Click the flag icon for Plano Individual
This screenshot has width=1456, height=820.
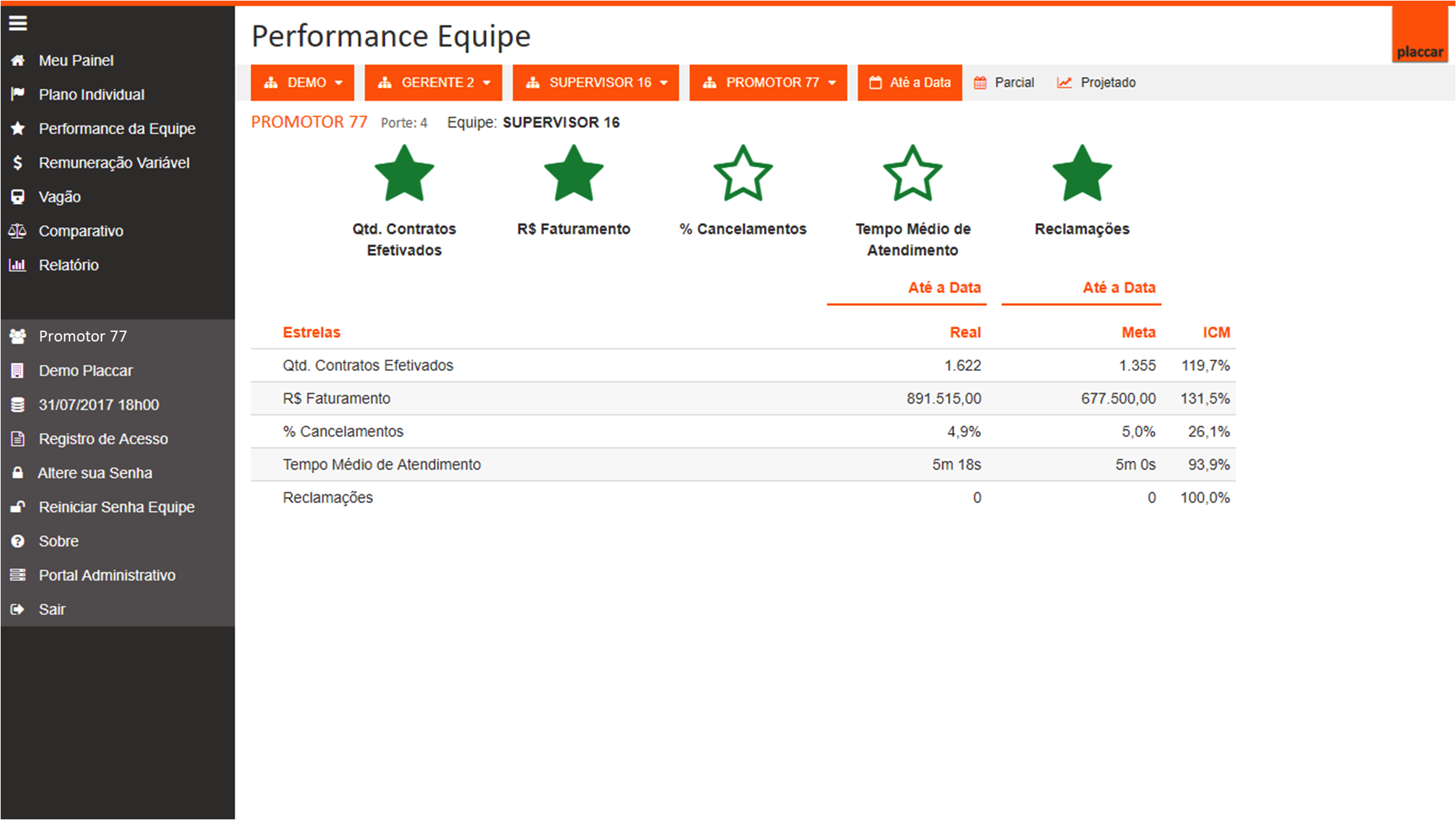pos(18,94)
